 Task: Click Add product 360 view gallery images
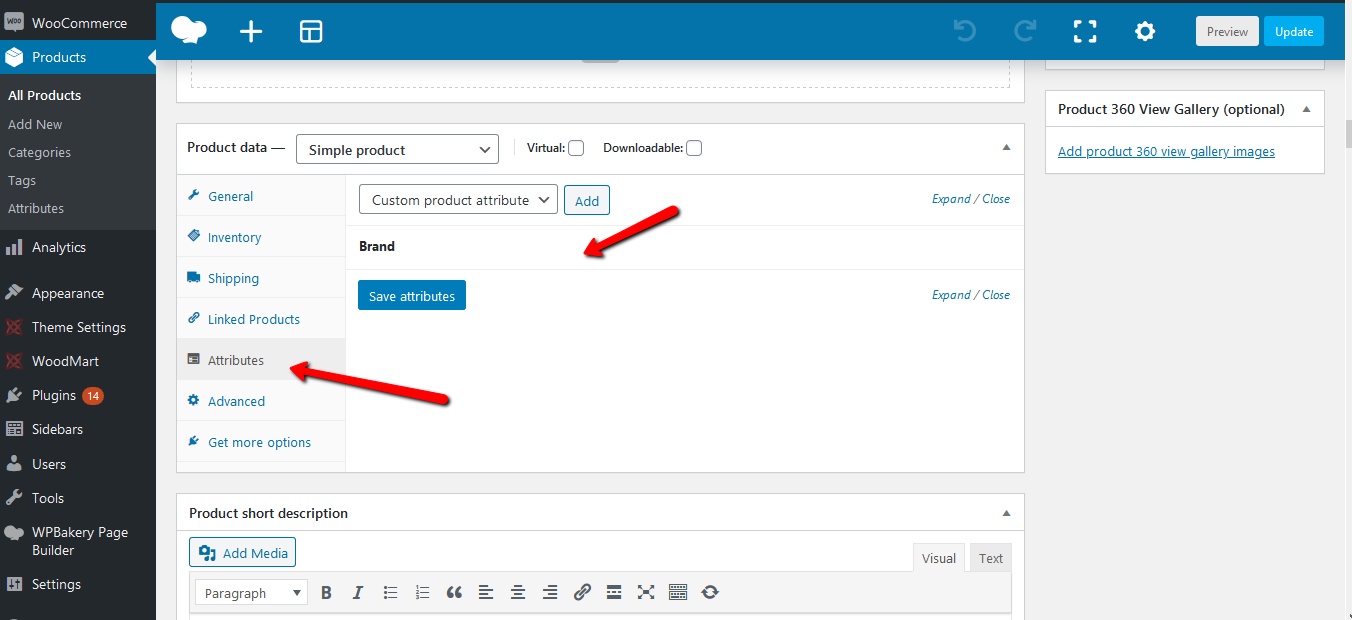coord(1166,151)
